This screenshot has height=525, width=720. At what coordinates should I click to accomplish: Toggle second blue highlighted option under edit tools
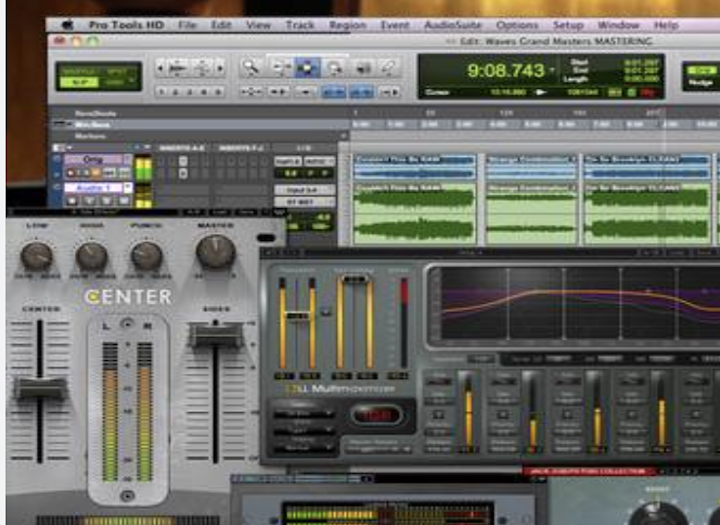pyautogui.click(x=362, y=92)
